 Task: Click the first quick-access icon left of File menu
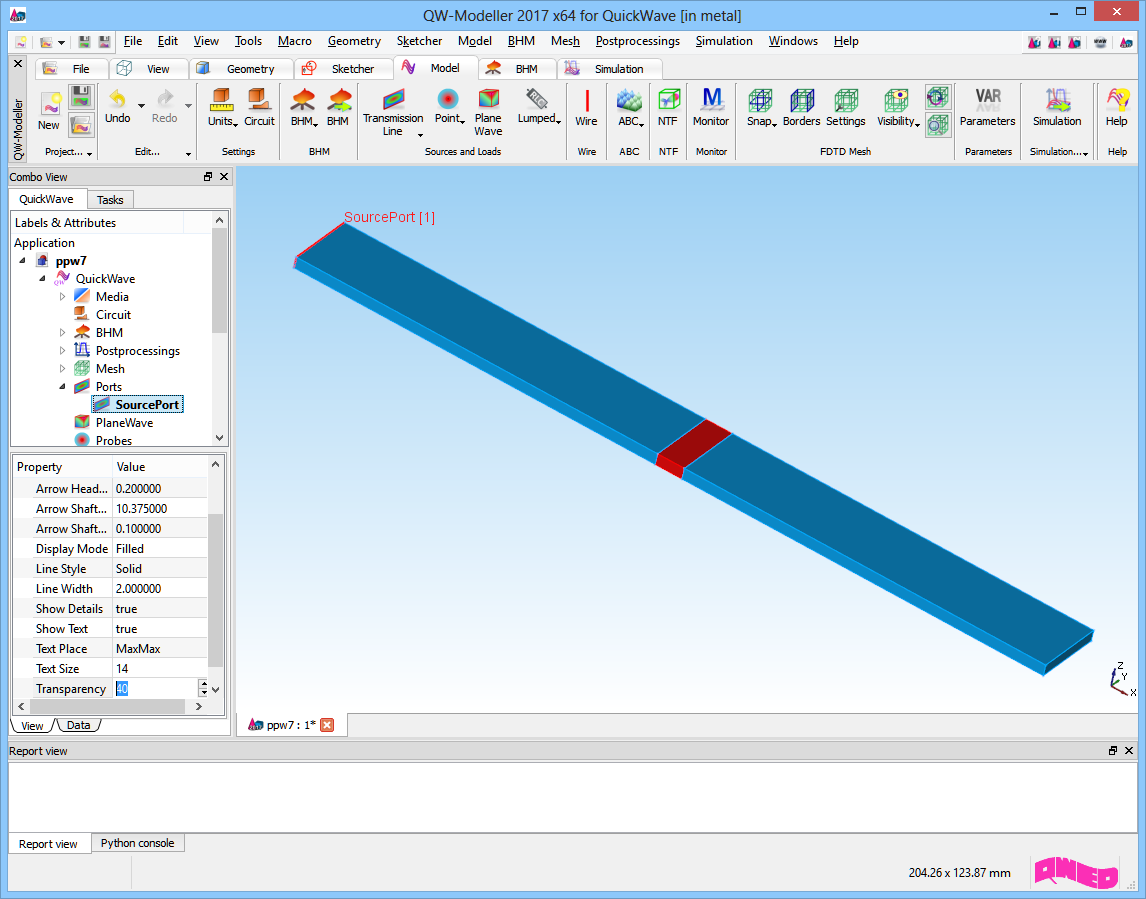point(20,42)
